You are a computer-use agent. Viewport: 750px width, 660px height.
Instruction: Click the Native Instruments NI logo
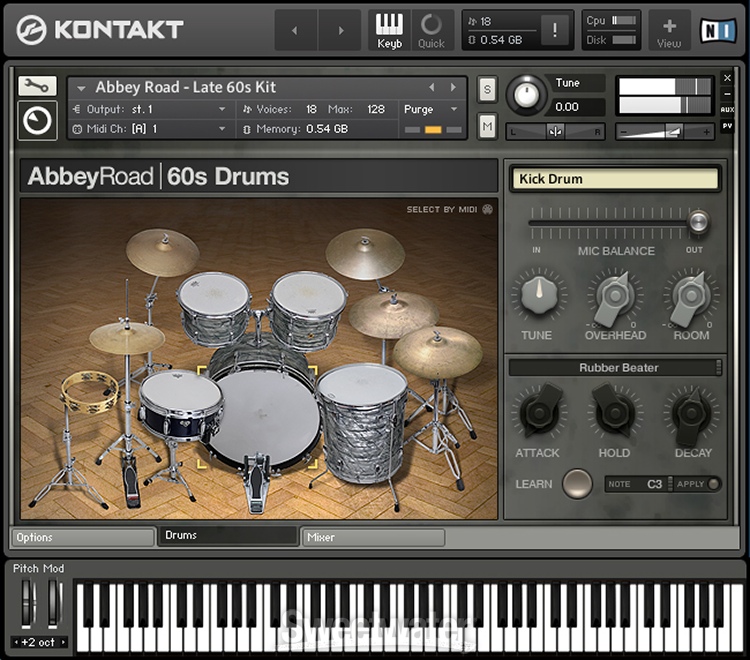point(718,31)
